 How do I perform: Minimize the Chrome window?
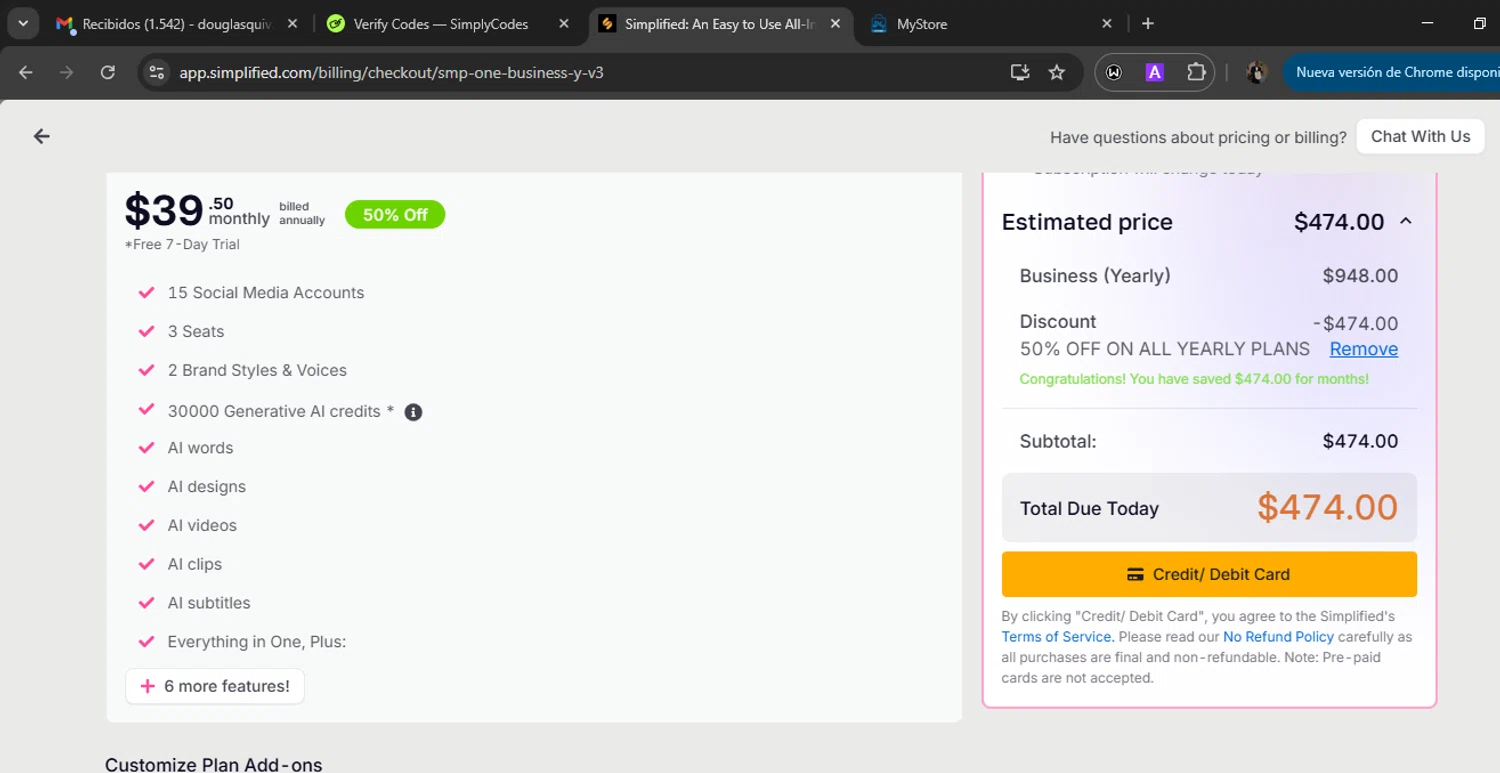pos(1427,23)
